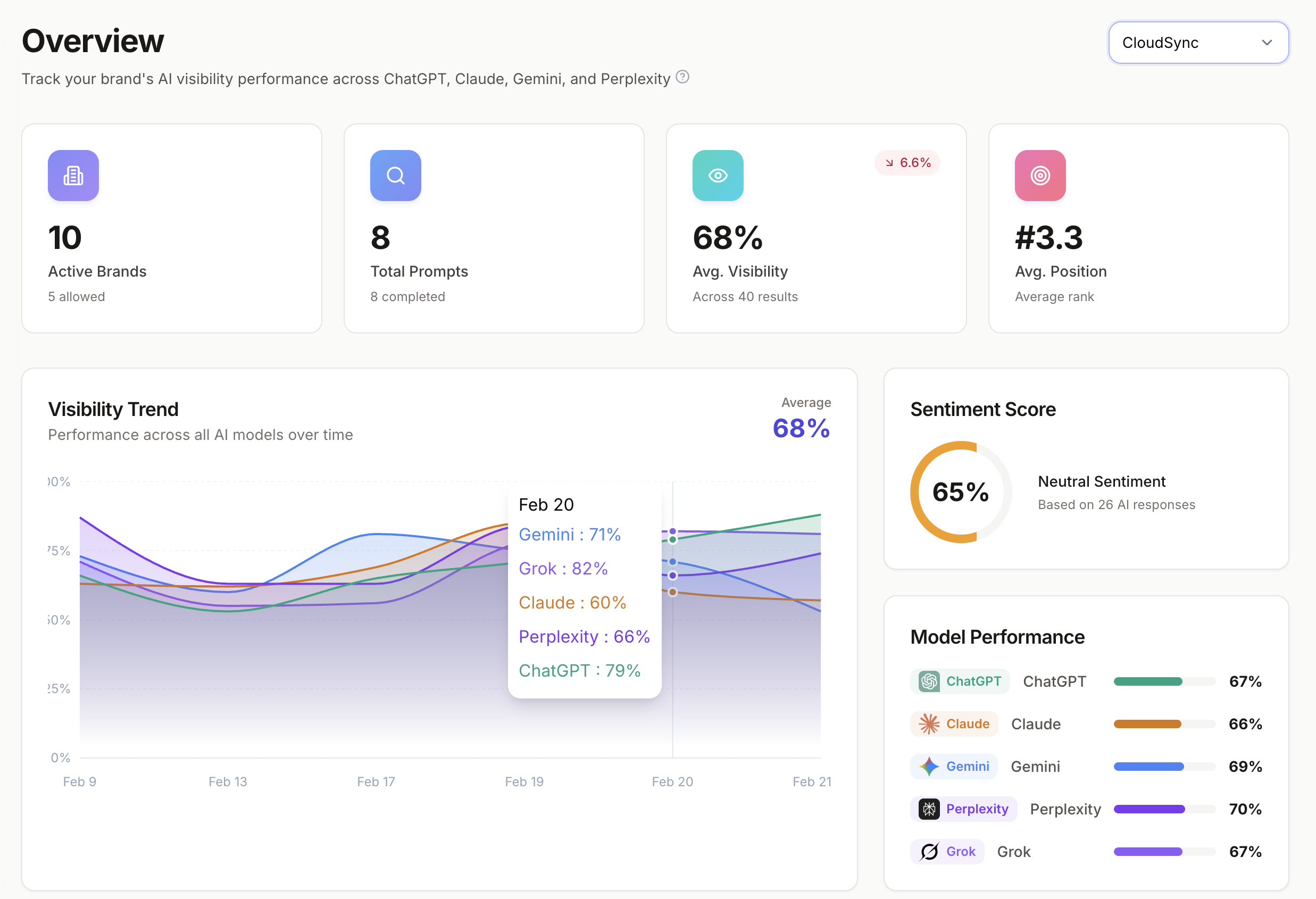The image size is (1316, 899).
Task: Select the ChatGPT model badge in Model Performance
Action: (x=959, y=681)
